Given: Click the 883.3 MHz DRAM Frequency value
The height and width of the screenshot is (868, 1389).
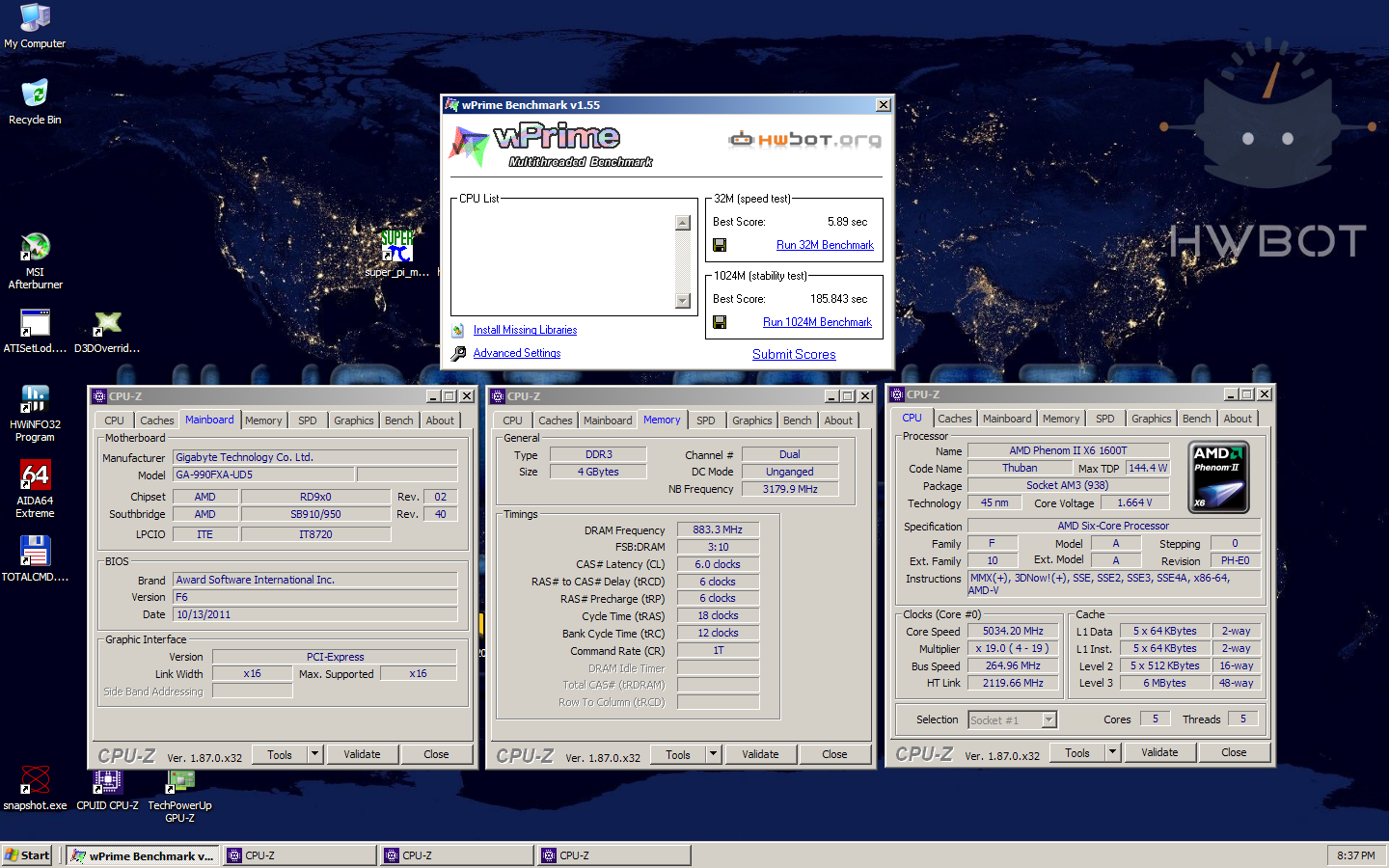Looking at the screenshot, I should [718, 529].
